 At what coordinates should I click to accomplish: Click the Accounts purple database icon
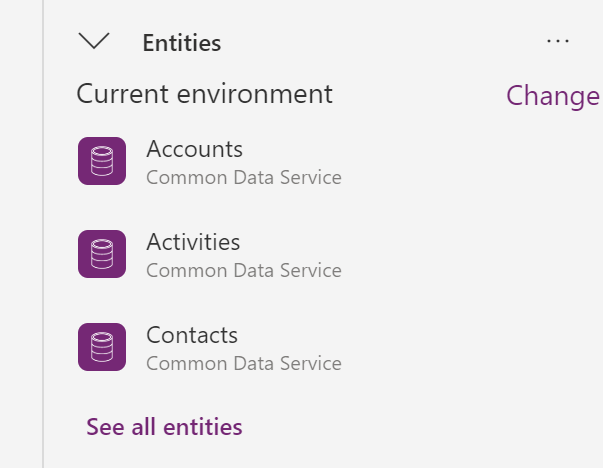click(101, 161)
